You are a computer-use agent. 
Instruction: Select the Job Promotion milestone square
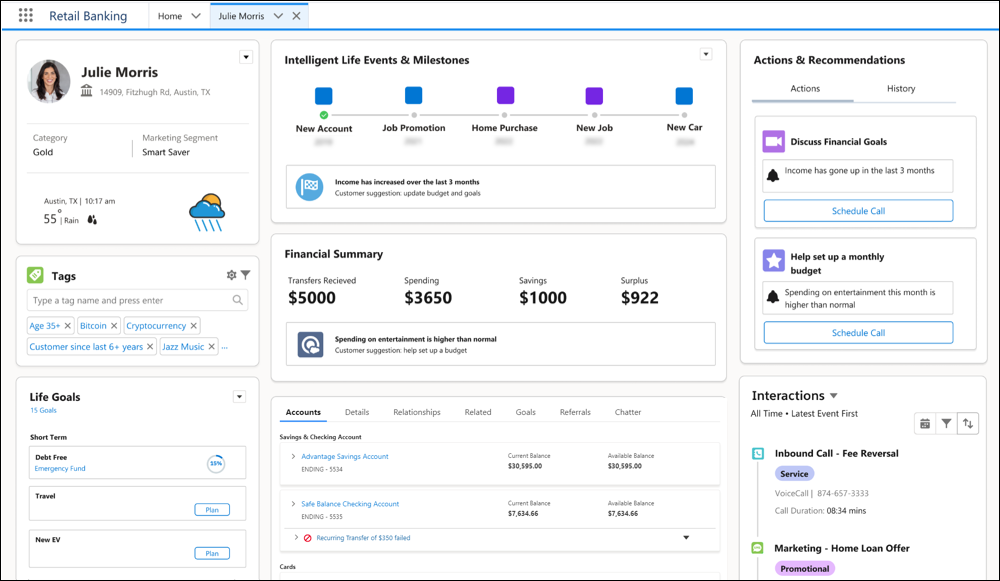413,95
